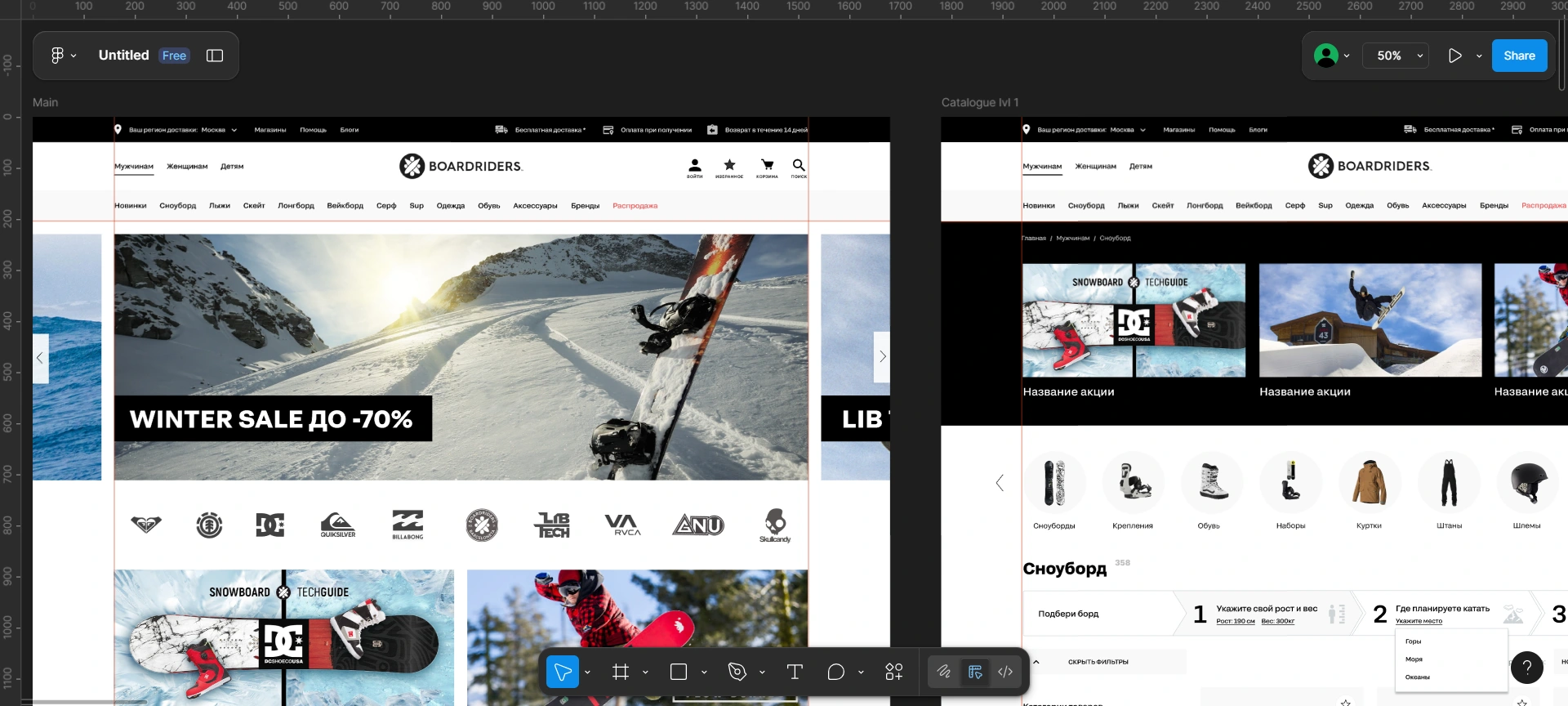Click the Quiksilver brand logo

(x=338, y=525)
